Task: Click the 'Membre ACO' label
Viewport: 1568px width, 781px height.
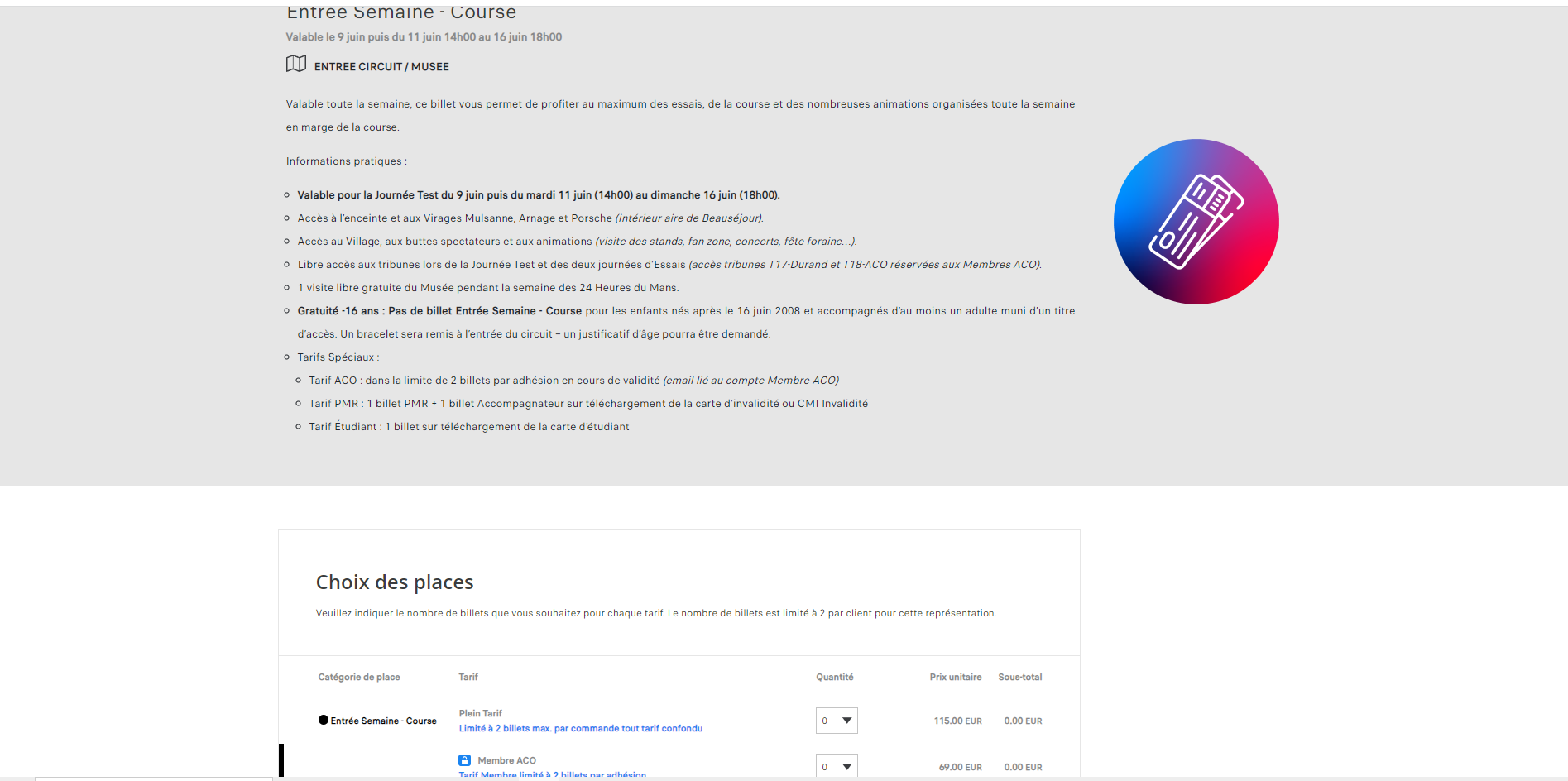Action: (x=507, y=760)
